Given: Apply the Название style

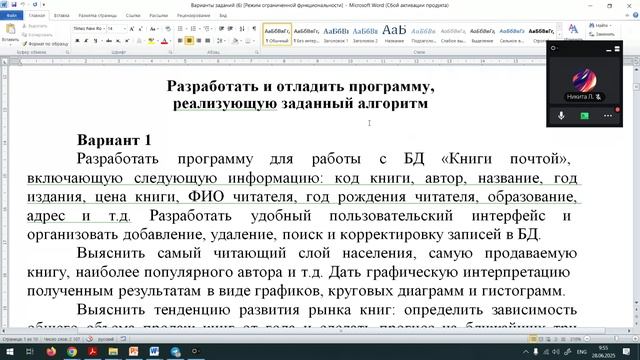Looking at the screenshot, I should (394, 34).
